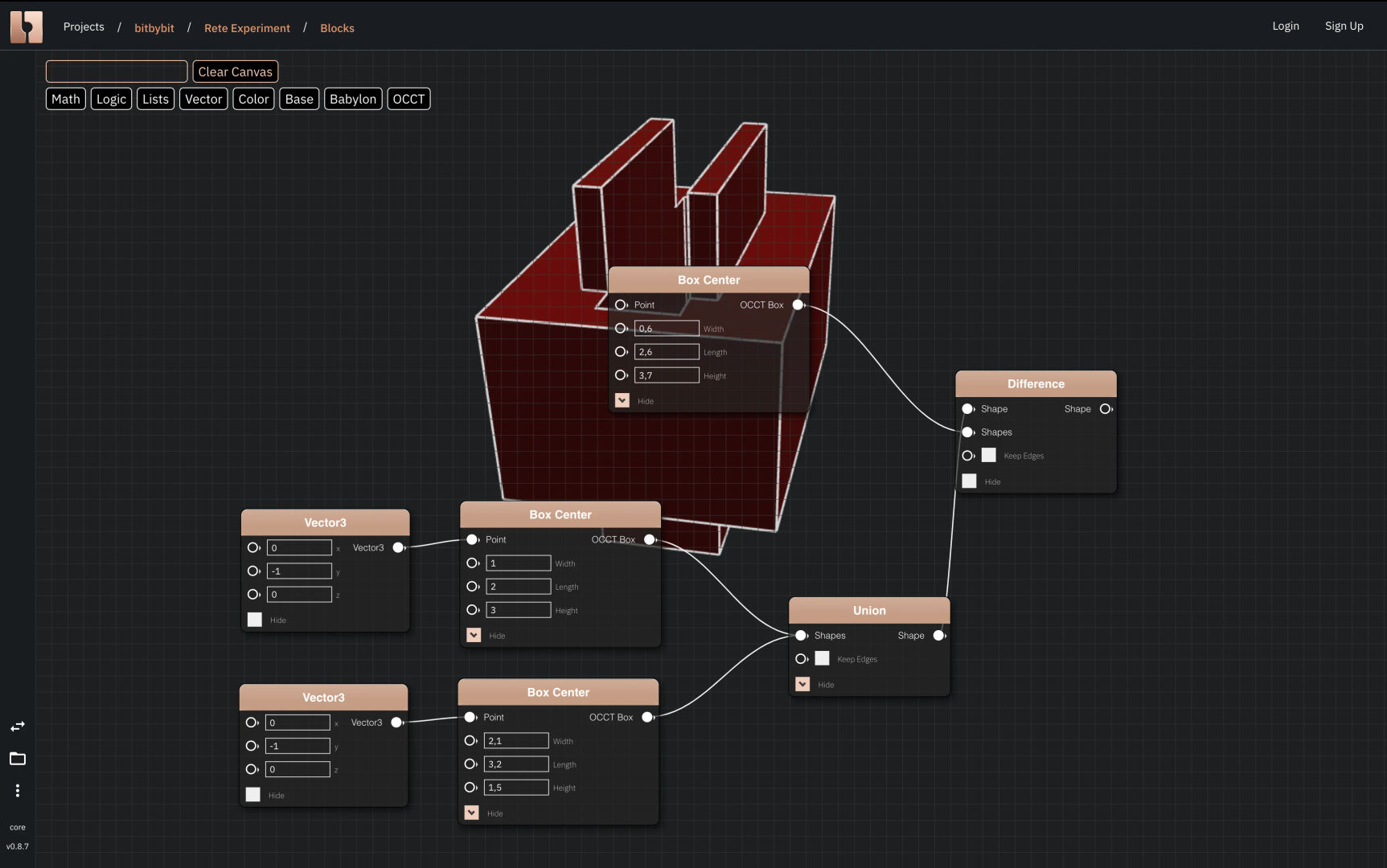Open the folder icon in left sidebar
This screenshot has width=1387, height=868.
pyautogui.click(x=18, y=759)
